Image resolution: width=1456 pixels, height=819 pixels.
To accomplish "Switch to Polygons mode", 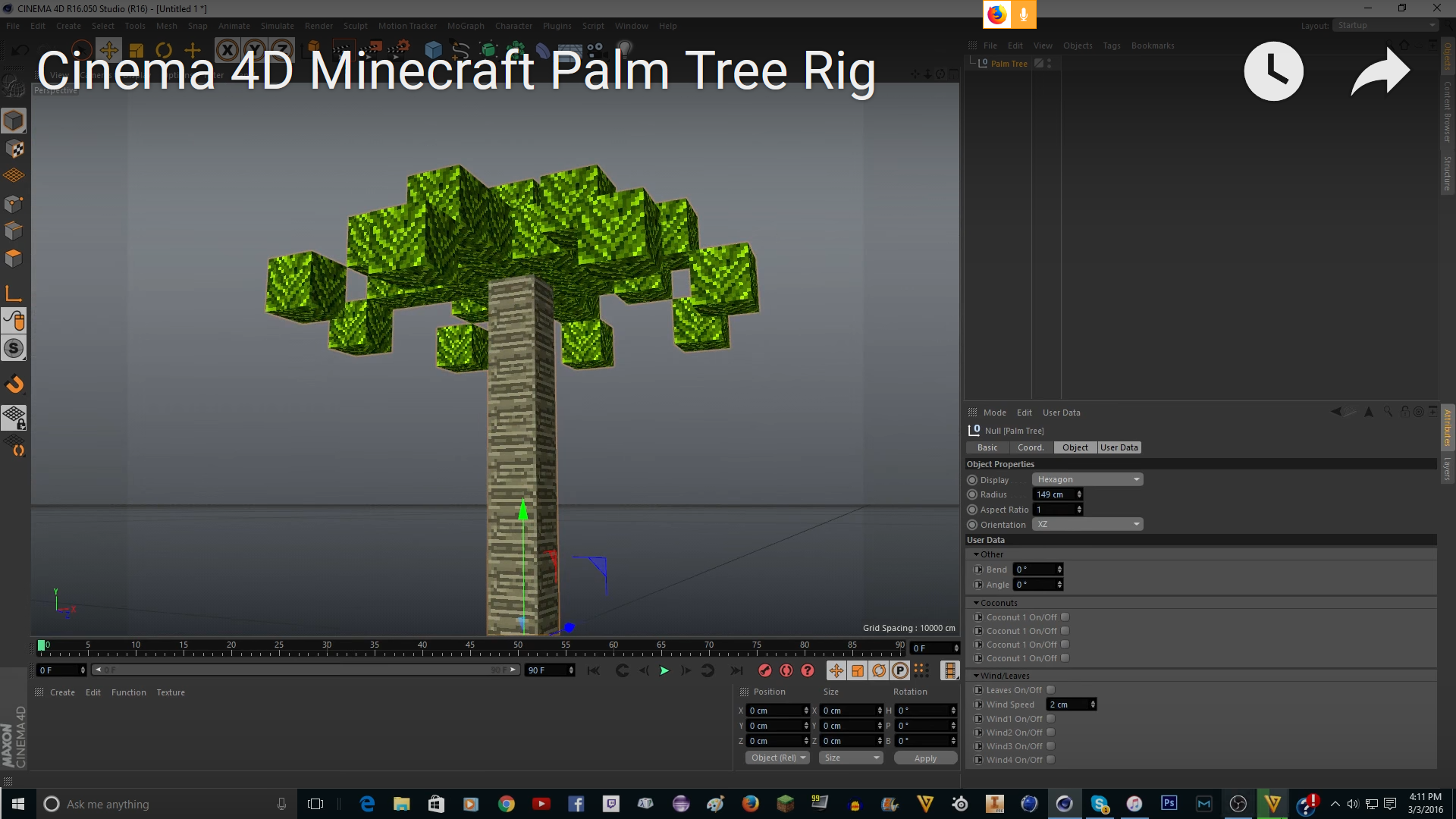I will (14, 258).
